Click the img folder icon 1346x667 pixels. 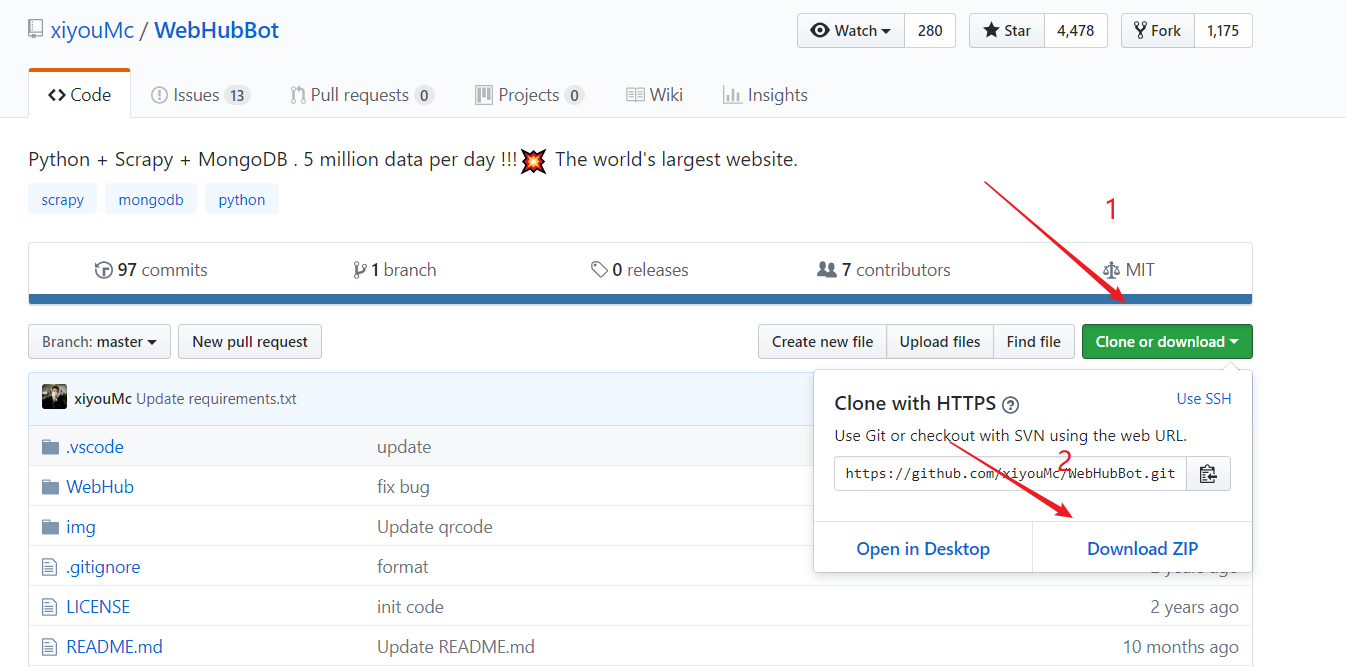click(50, 527)
